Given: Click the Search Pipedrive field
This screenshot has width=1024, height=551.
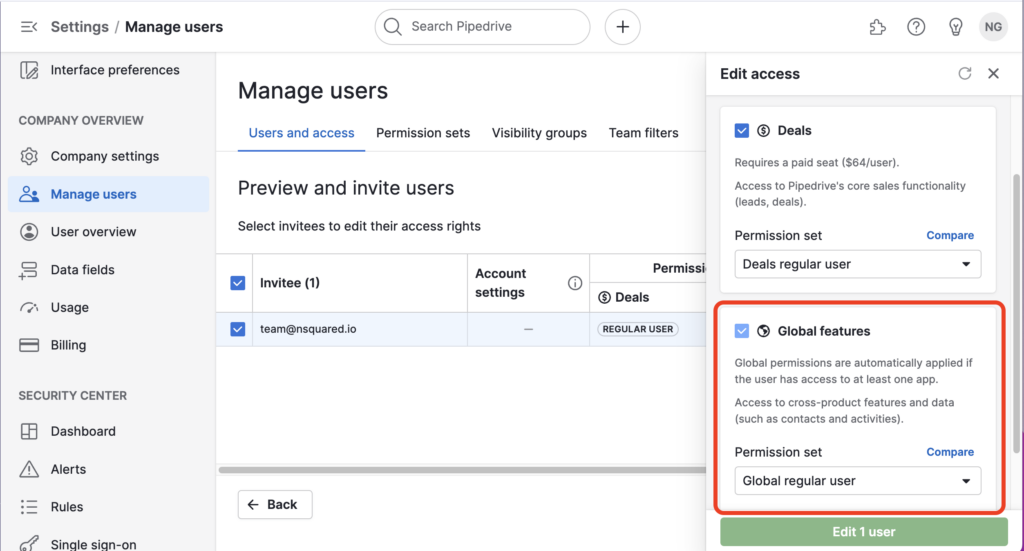Looking at the screenshot, I should pos(482,27).
